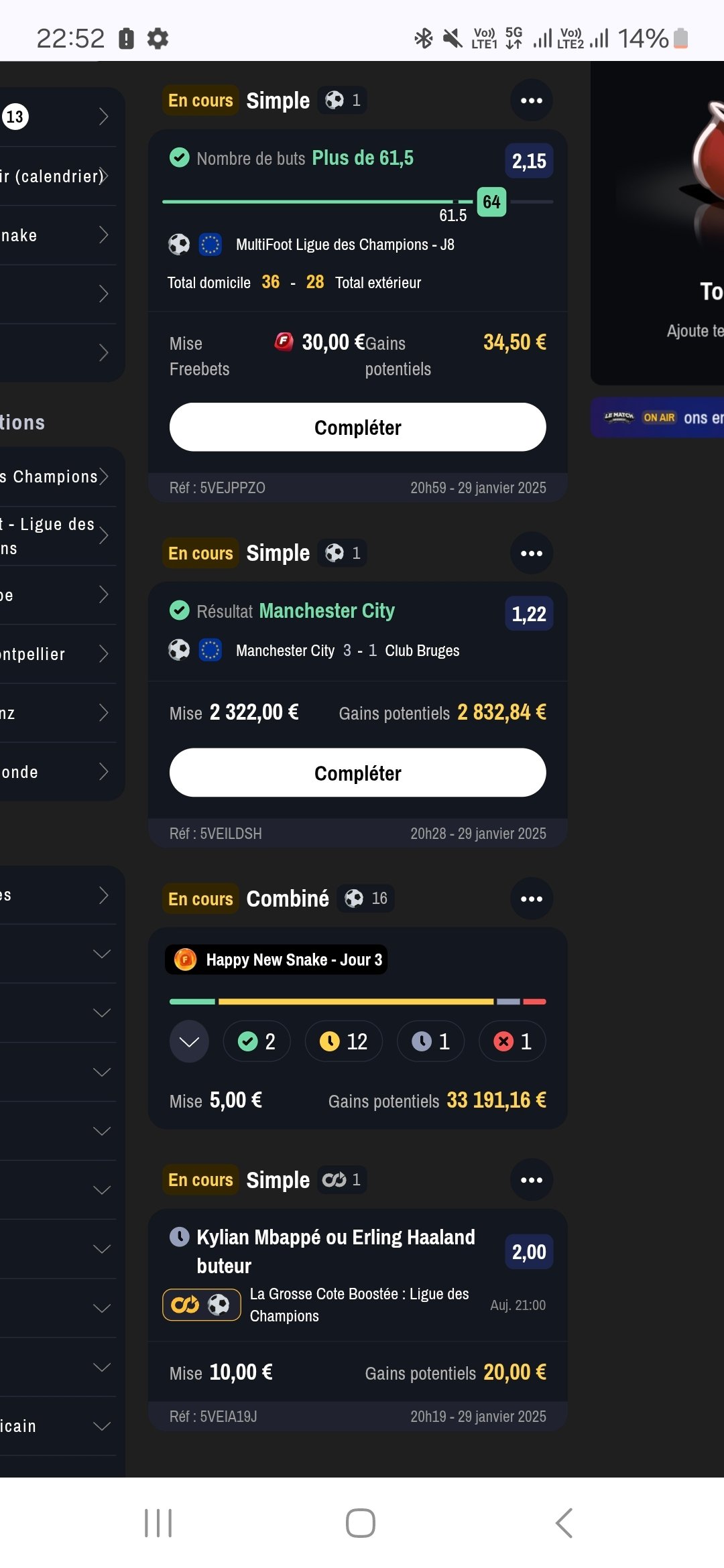Viewport: 724px width, 1568px height.
Task: Tap the Freebets icon beside 30,00 € stake
Action: coord(284,342)
